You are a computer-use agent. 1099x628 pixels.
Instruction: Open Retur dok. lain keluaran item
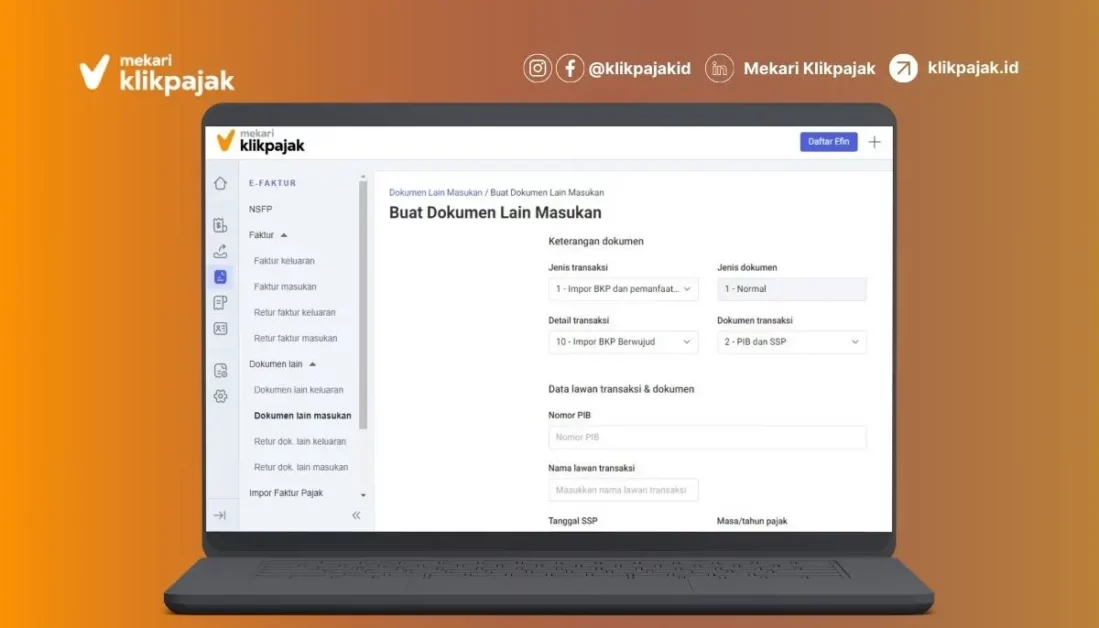[300, 442]
